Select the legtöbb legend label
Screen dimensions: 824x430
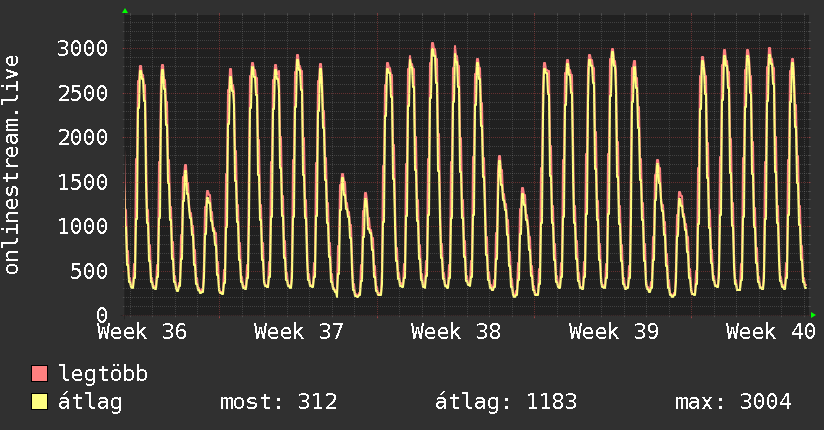coord(103,373)
